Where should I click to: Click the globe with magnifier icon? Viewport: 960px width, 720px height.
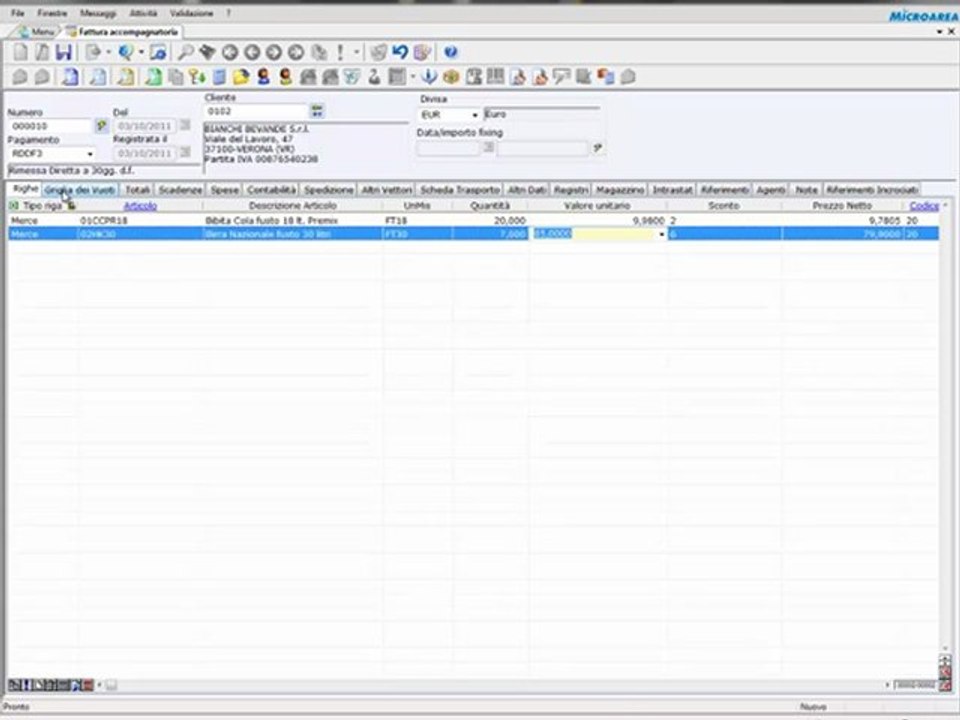click(126, 53)
